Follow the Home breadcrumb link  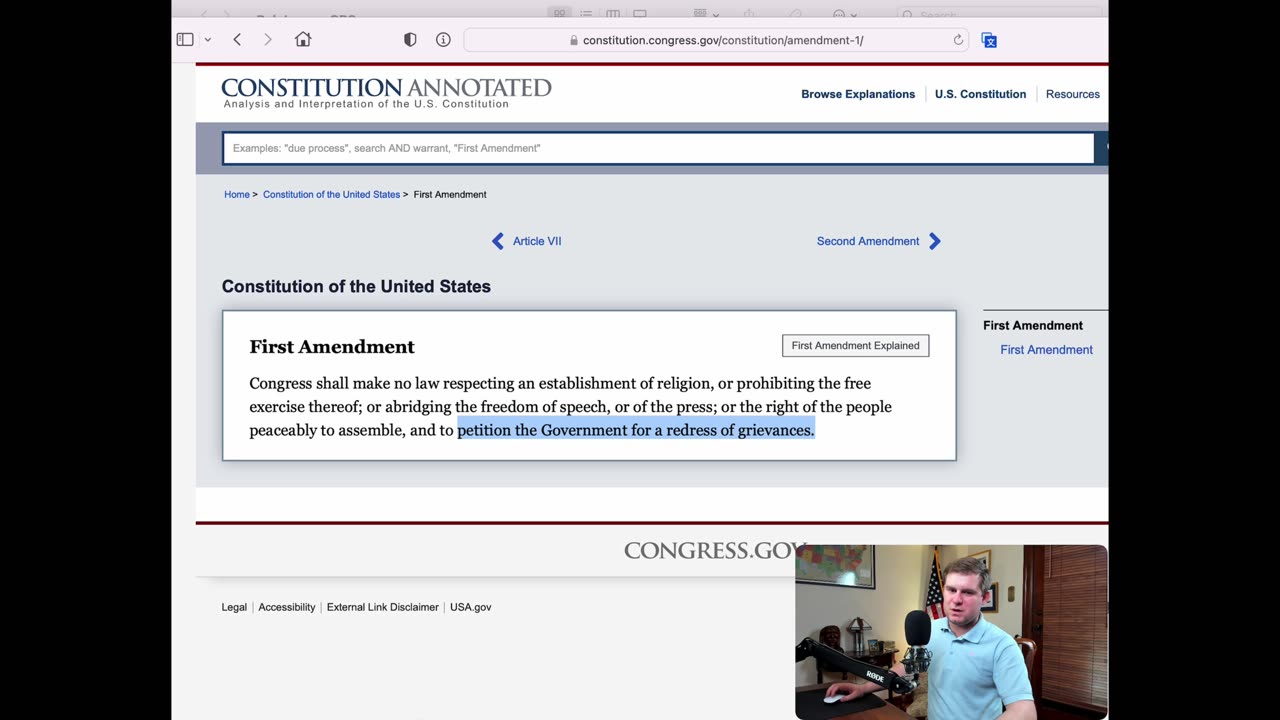(x=237, y=194)
